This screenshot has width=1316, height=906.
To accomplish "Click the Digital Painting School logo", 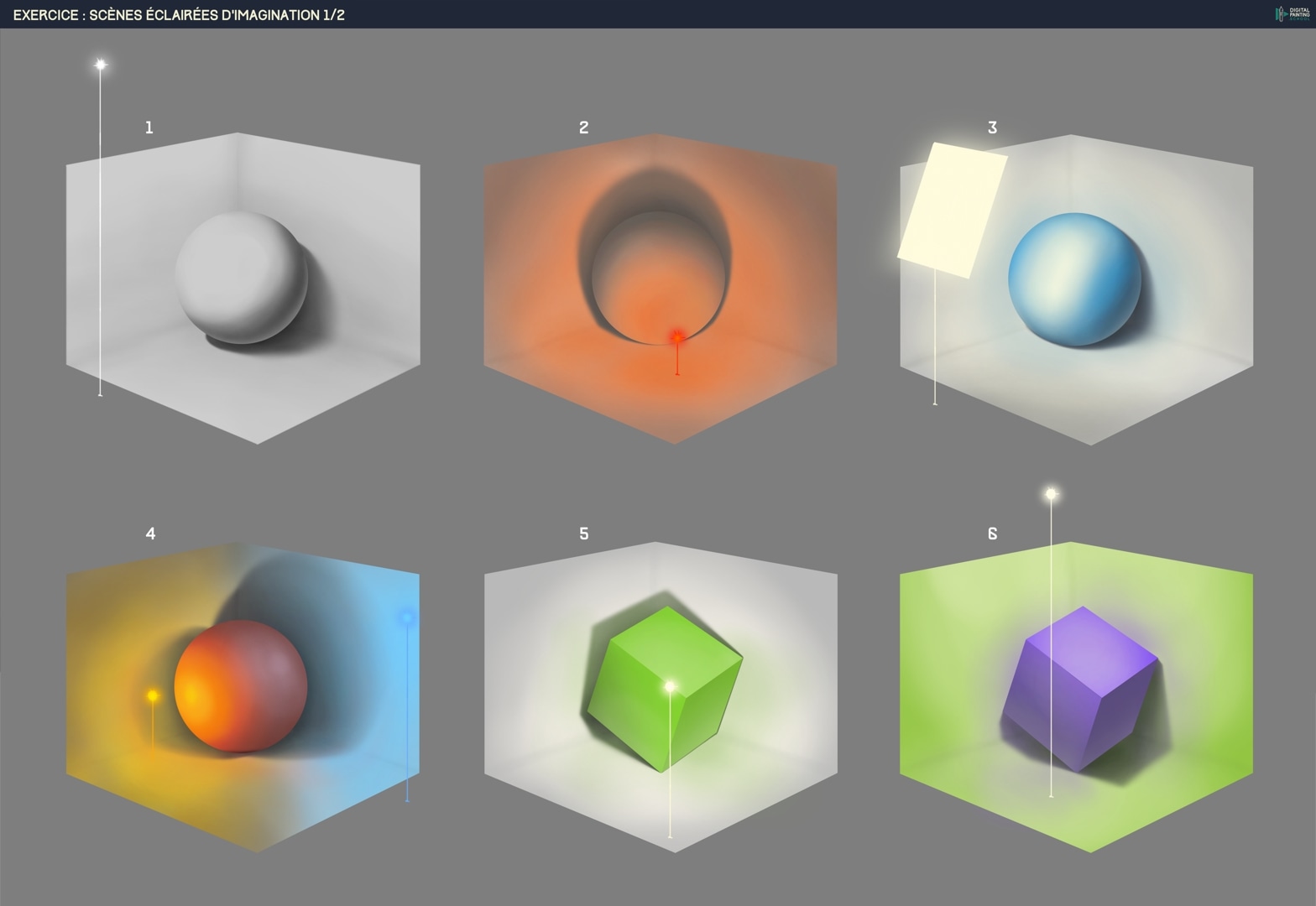I will coord(1292,14).
